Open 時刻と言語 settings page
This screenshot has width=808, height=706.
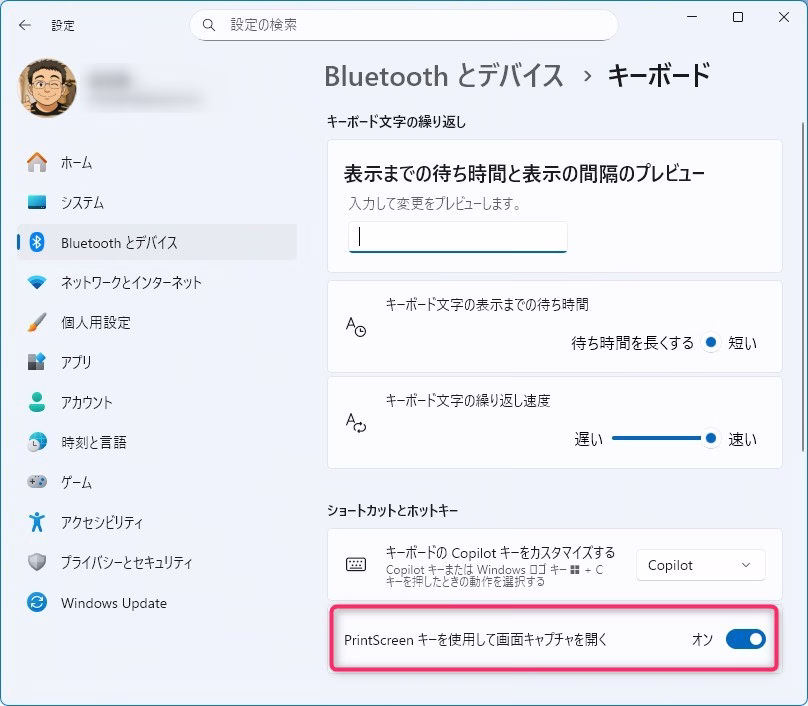coord(93,442)
